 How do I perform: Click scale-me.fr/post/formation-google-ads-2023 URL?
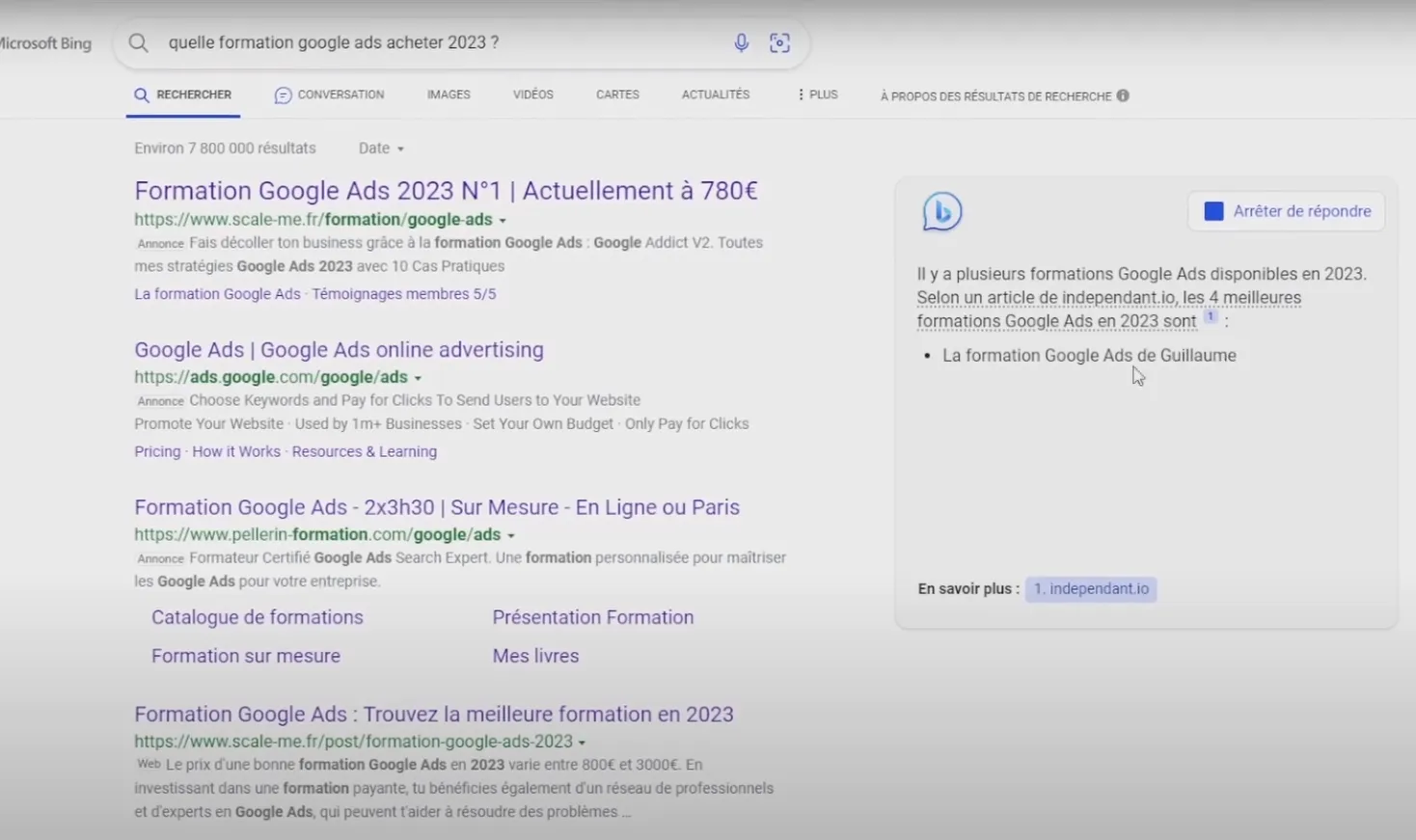pos(353,742)
